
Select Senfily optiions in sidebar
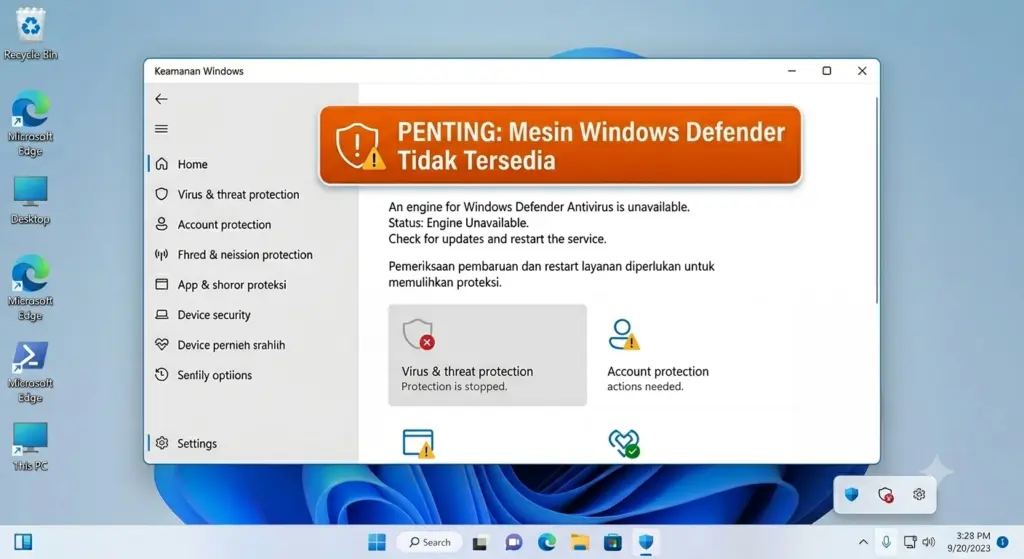tap(214, 375)
